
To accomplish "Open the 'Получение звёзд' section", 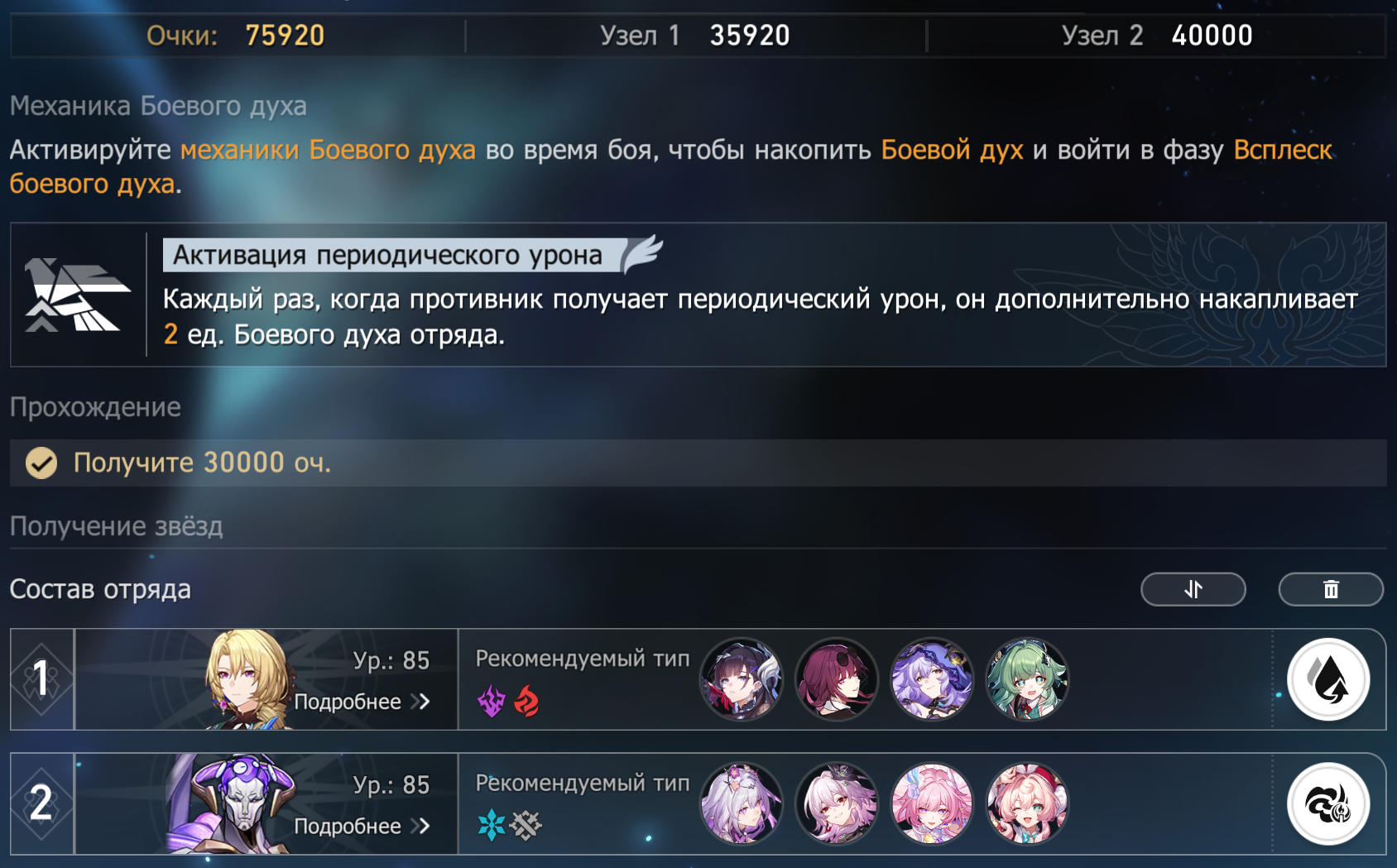I will point(117,526).
